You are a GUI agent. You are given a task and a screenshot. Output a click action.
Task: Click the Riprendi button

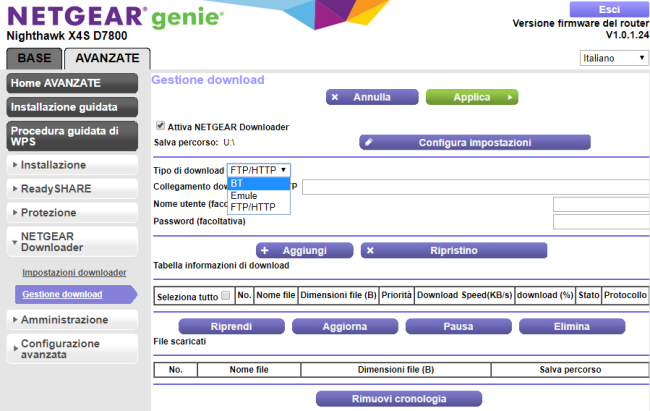click(x=231, y=326)
